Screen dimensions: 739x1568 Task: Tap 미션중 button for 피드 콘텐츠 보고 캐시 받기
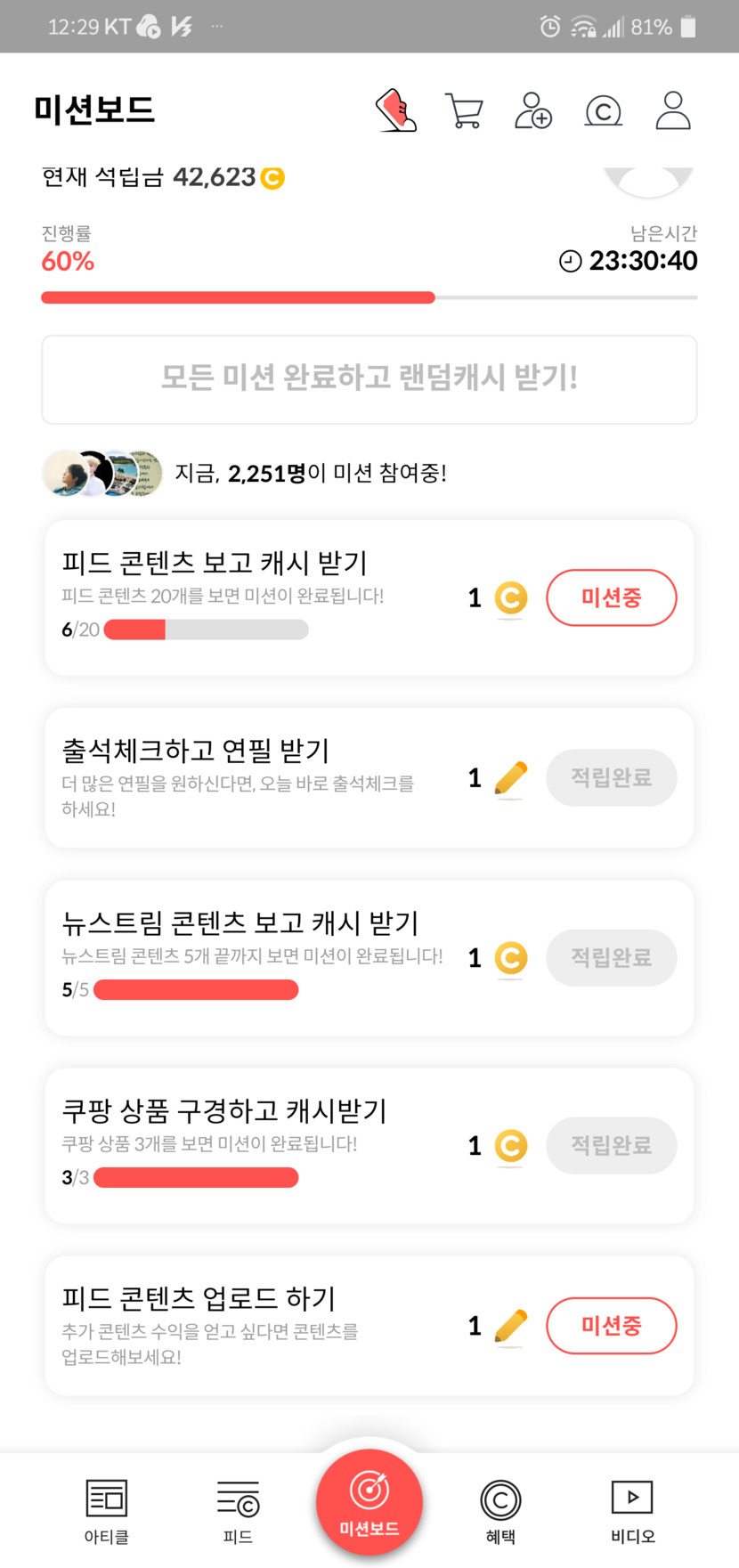pyautogui.click(x=611, y=597)
